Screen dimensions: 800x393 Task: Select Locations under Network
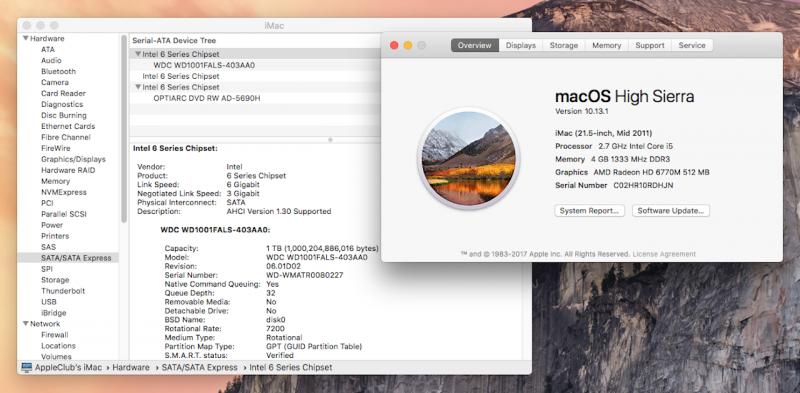coord(58,346)
